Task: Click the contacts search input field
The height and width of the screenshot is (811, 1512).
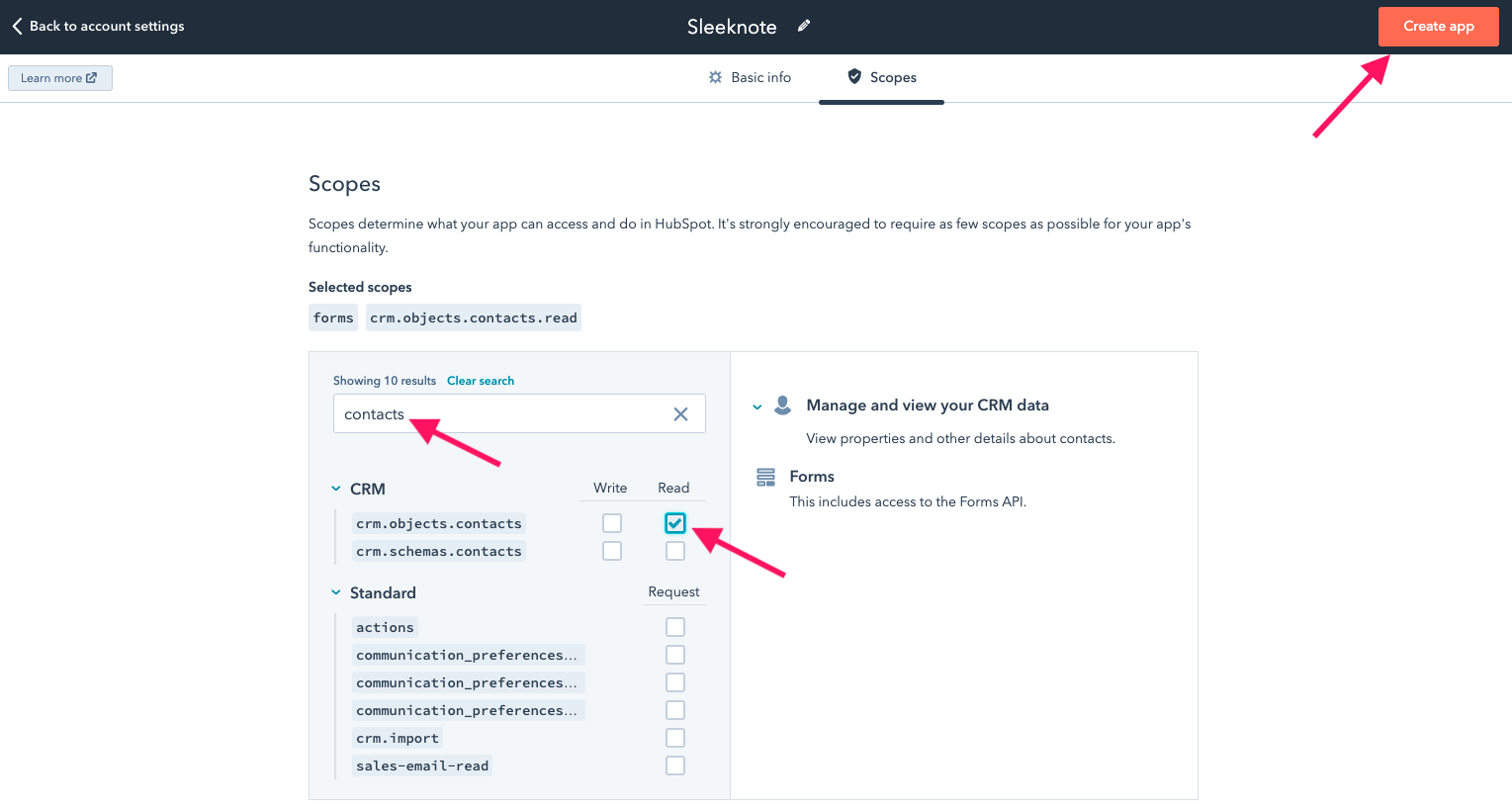Action: pos(519,413)
